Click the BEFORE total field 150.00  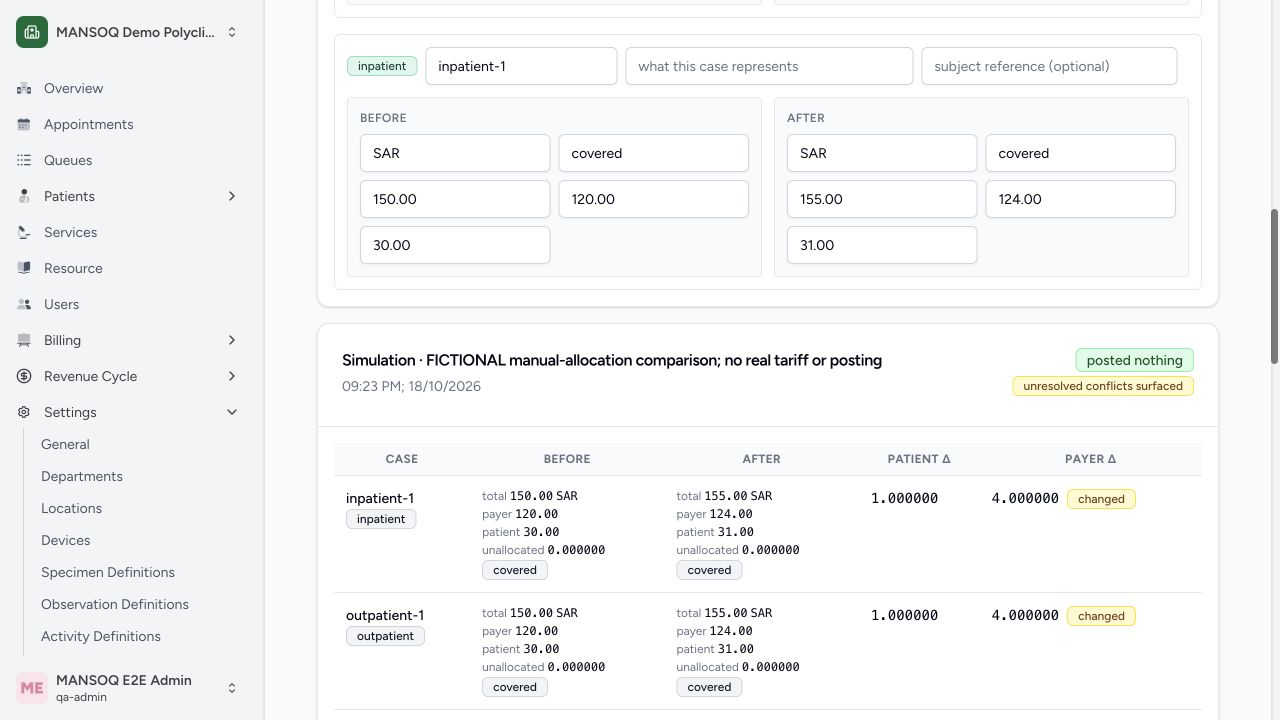[x=455, y=199]
